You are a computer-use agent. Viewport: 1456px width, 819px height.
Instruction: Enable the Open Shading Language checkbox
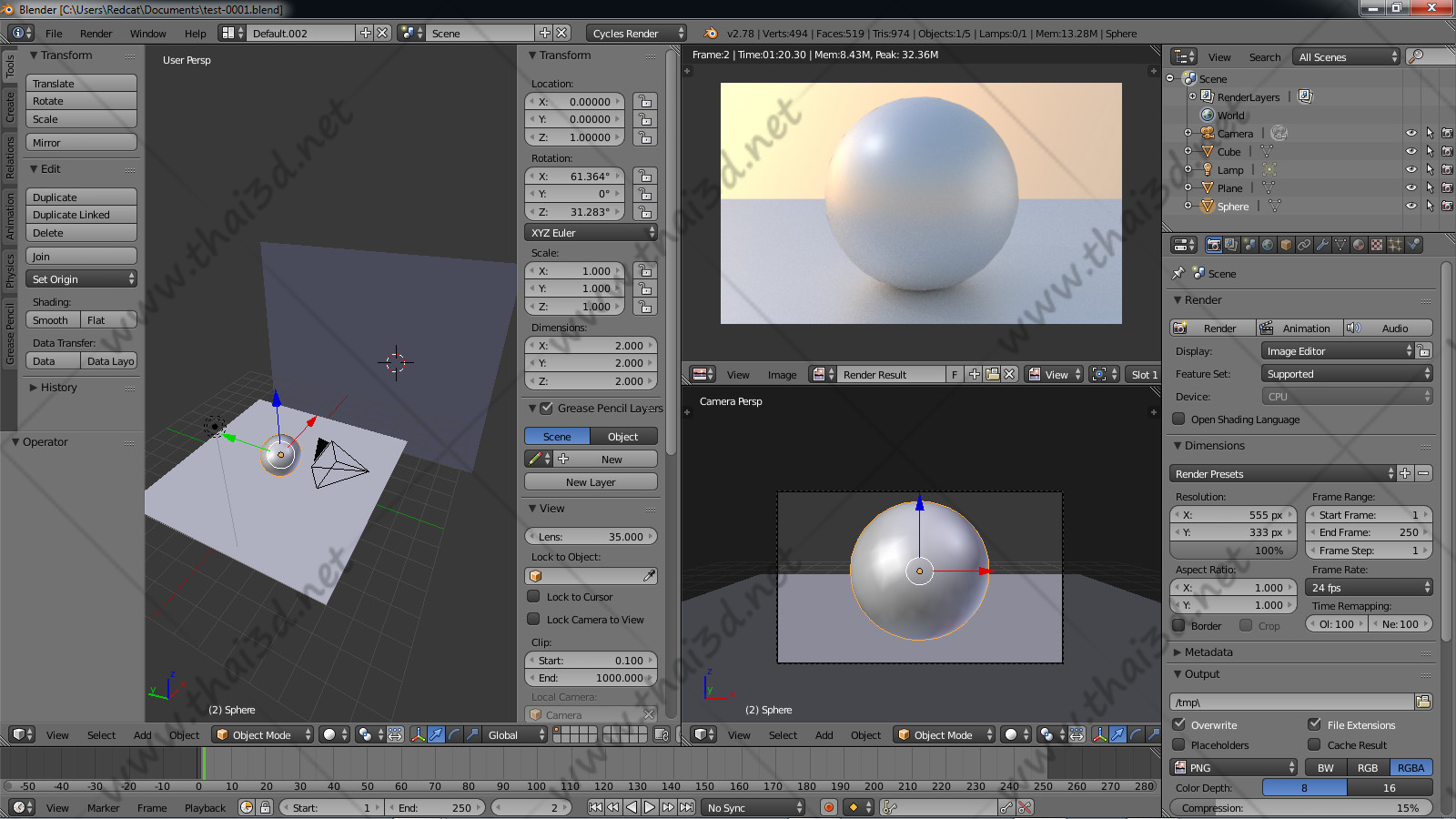(x=1179, y=420)
